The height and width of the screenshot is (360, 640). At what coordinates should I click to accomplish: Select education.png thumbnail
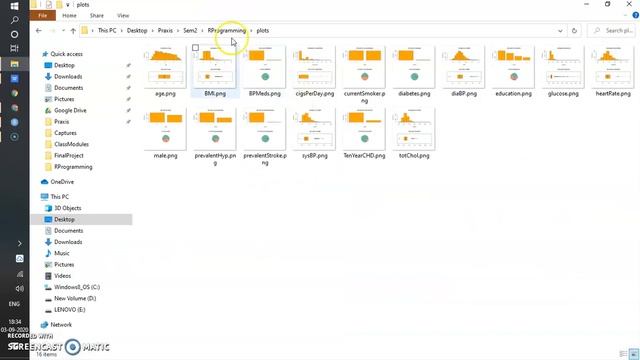pos(514,66)
